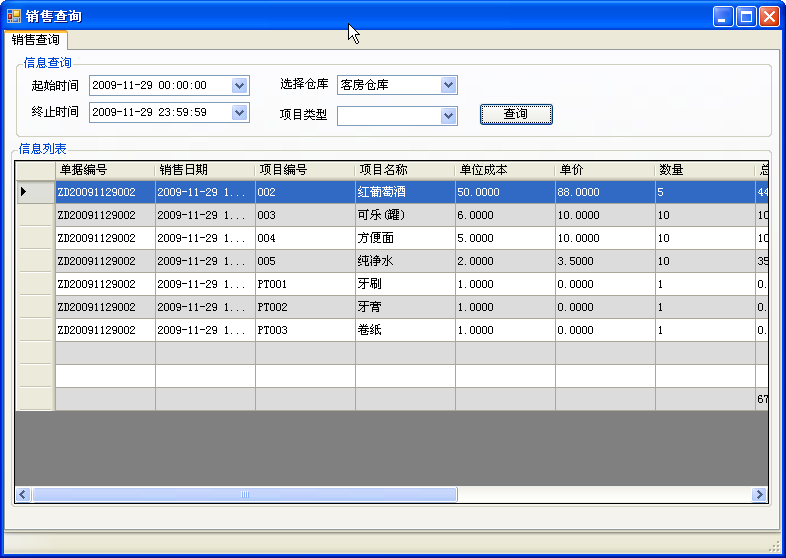Sort by 单位成本 column header
This screenshot has width=786, height=558.
505,170
